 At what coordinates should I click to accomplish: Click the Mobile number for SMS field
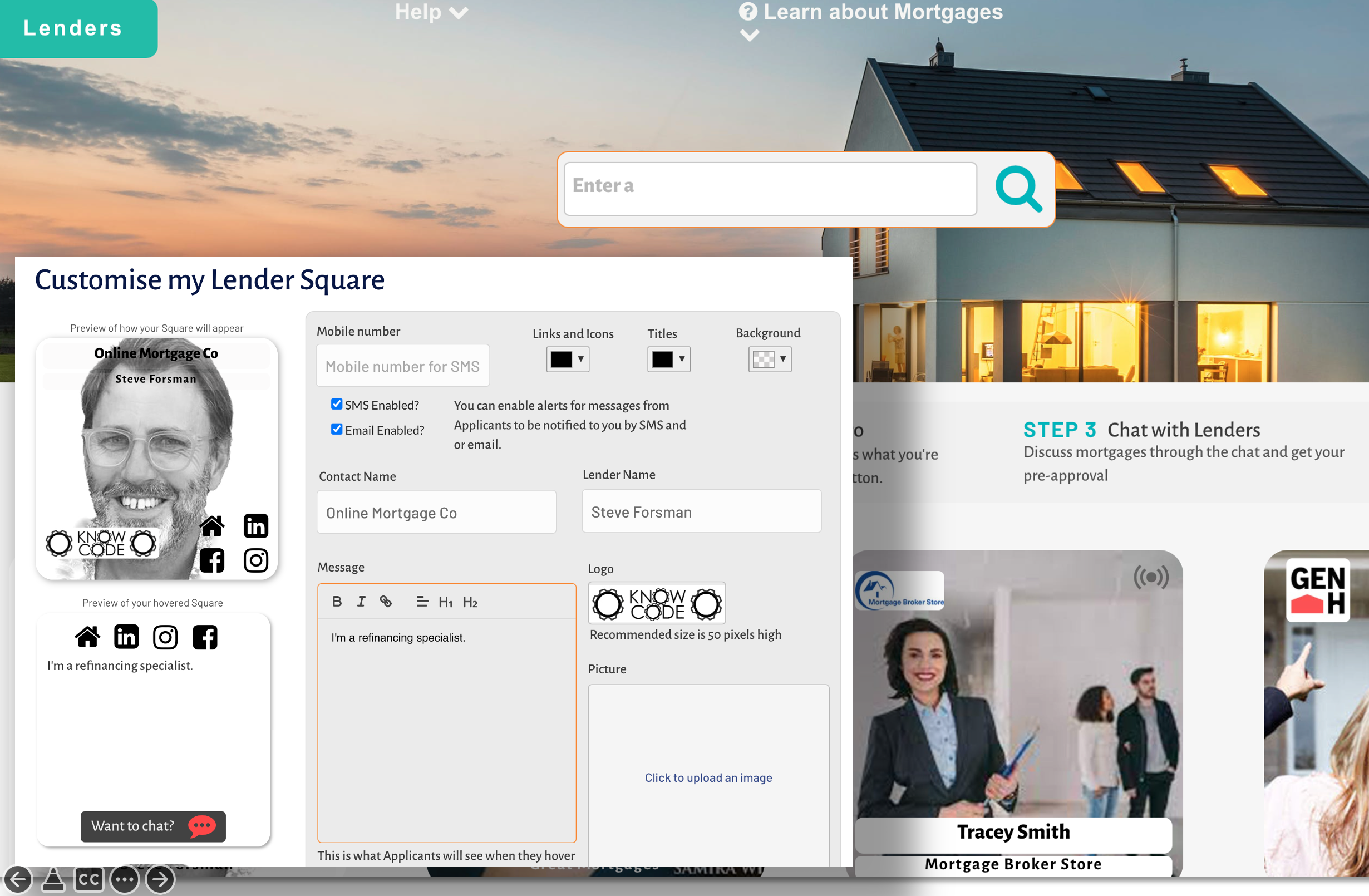(x=403, y=366)
